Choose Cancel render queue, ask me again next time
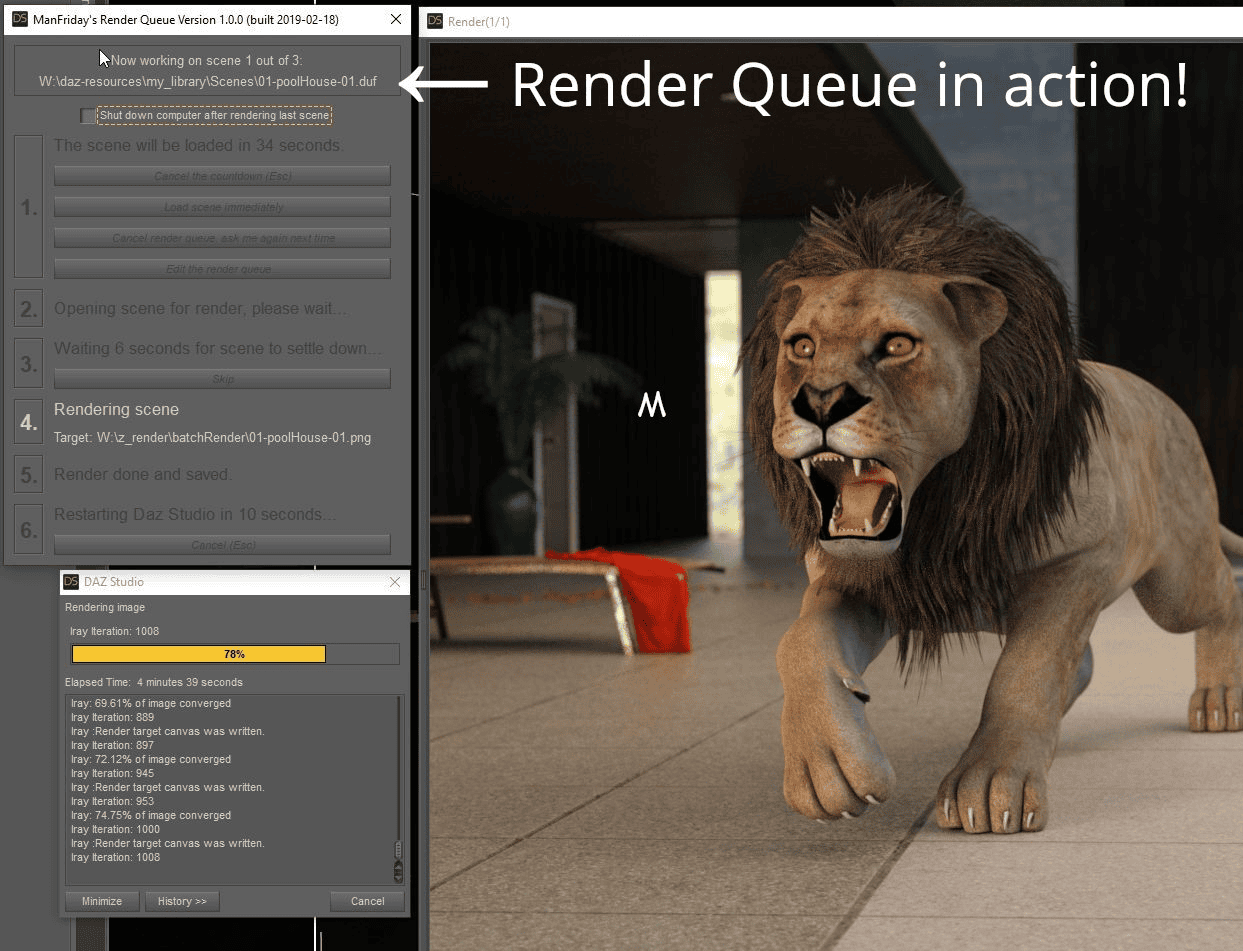Viewport: 1243px width, 951px height. (221, 237)
